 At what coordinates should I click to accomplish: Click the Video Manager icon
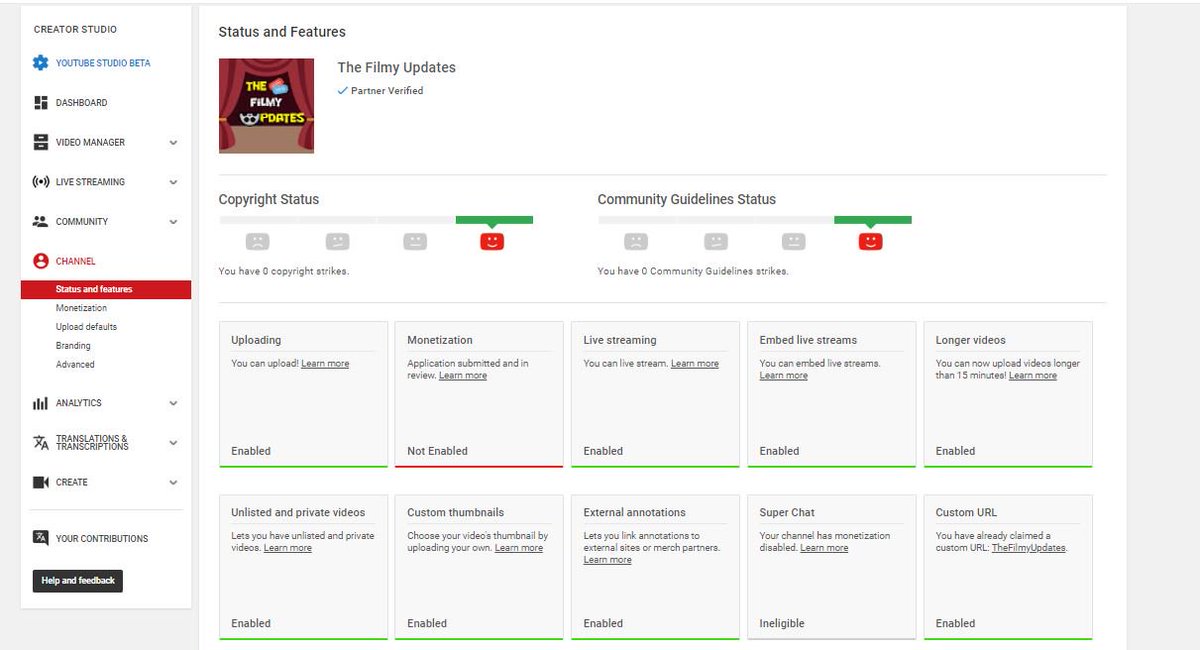(x=40, y=142)
